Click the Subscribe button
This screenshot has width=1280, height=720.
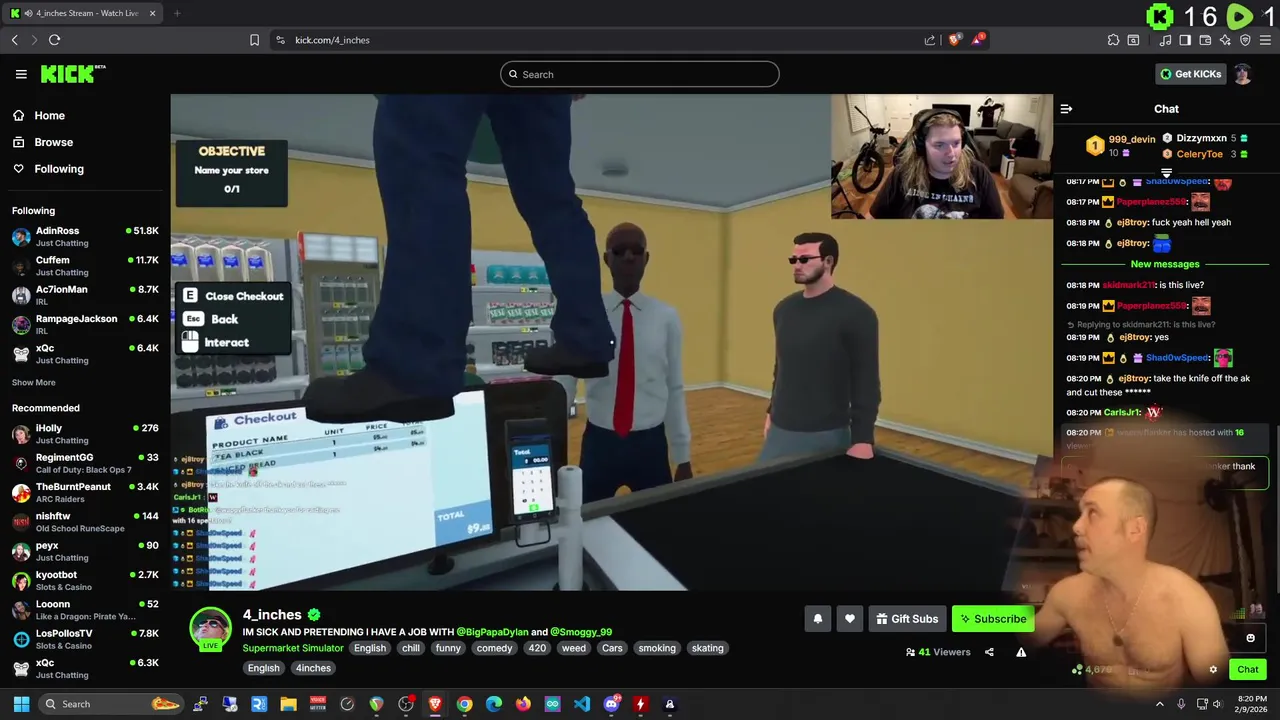(x=993, y=619)
